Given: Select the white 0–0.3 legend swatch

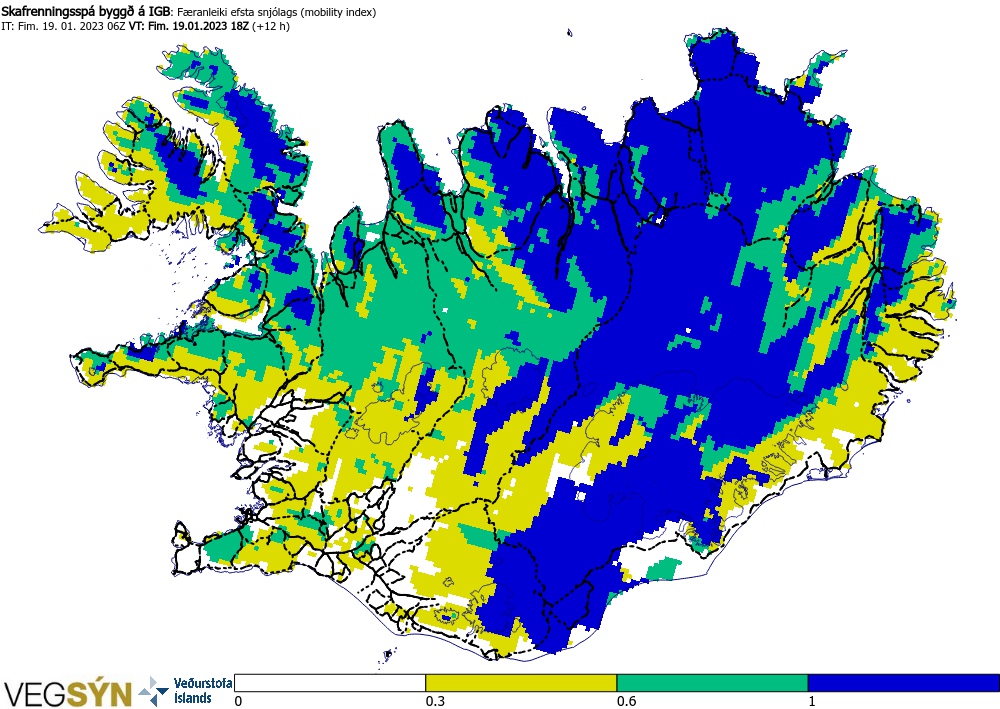Looking at the screenshot, I should (x=330, y=683).
